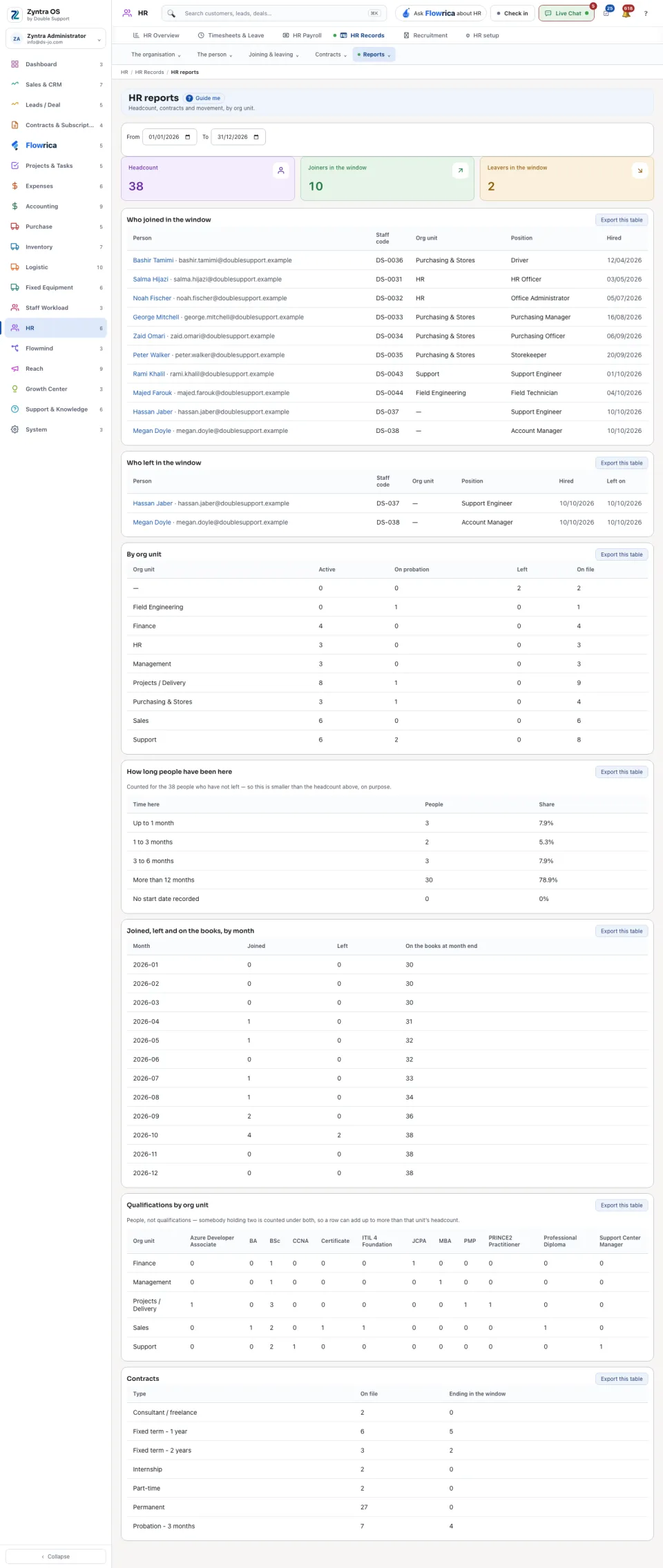Open Bashir Tamimi's profile link
The width and height of the screenshot is (663, 1568).
tap(153, 260)
